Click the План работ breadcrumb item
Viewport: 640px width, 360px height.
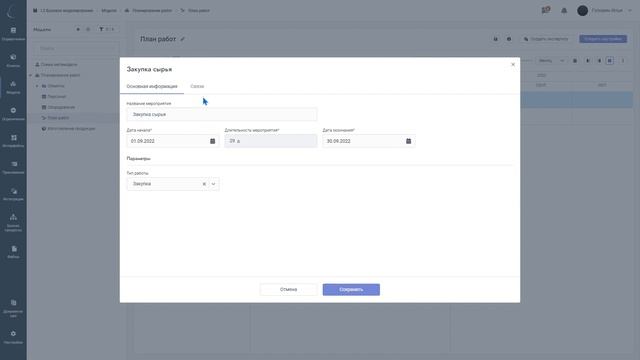point(199,11)
